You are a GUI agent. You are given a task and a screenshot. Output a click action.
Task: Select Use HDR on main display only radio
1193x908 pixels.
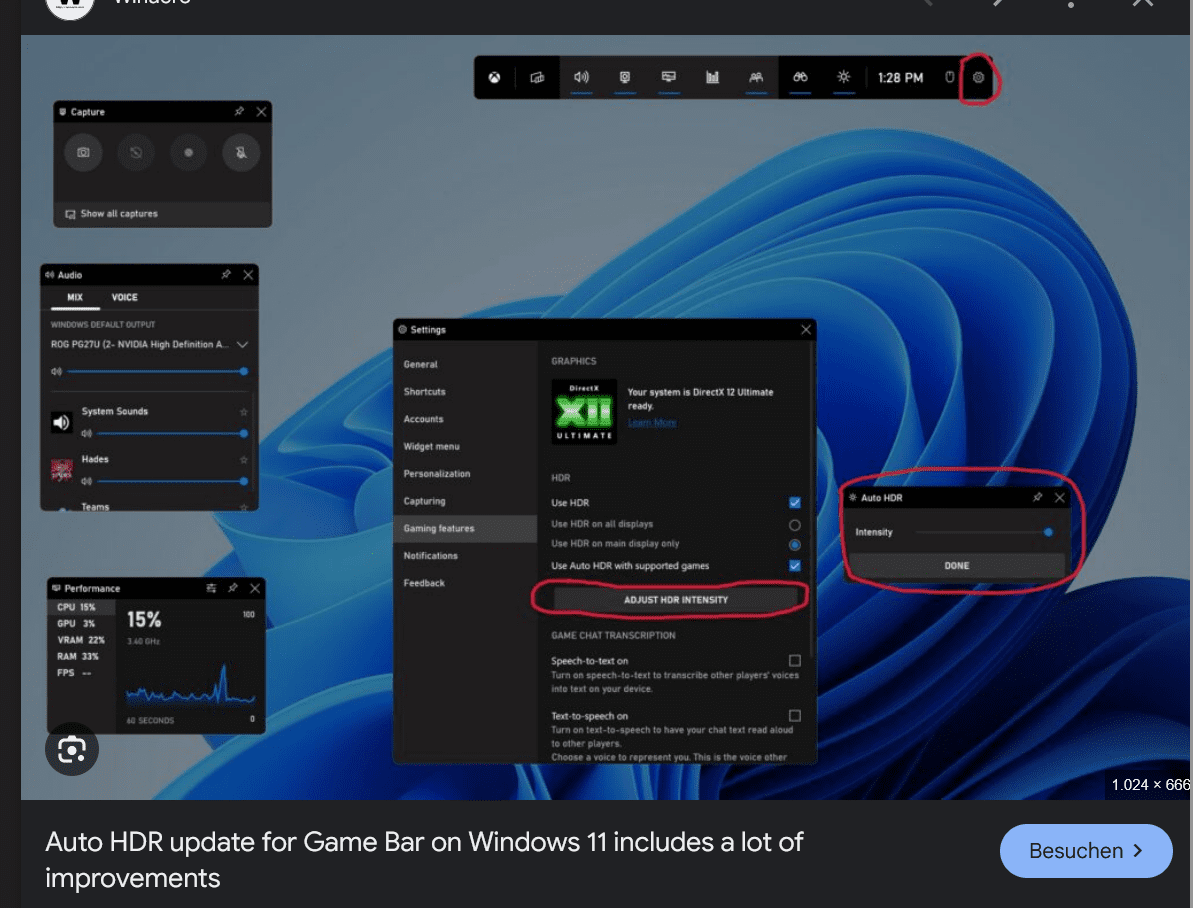(x=794, y=545)
